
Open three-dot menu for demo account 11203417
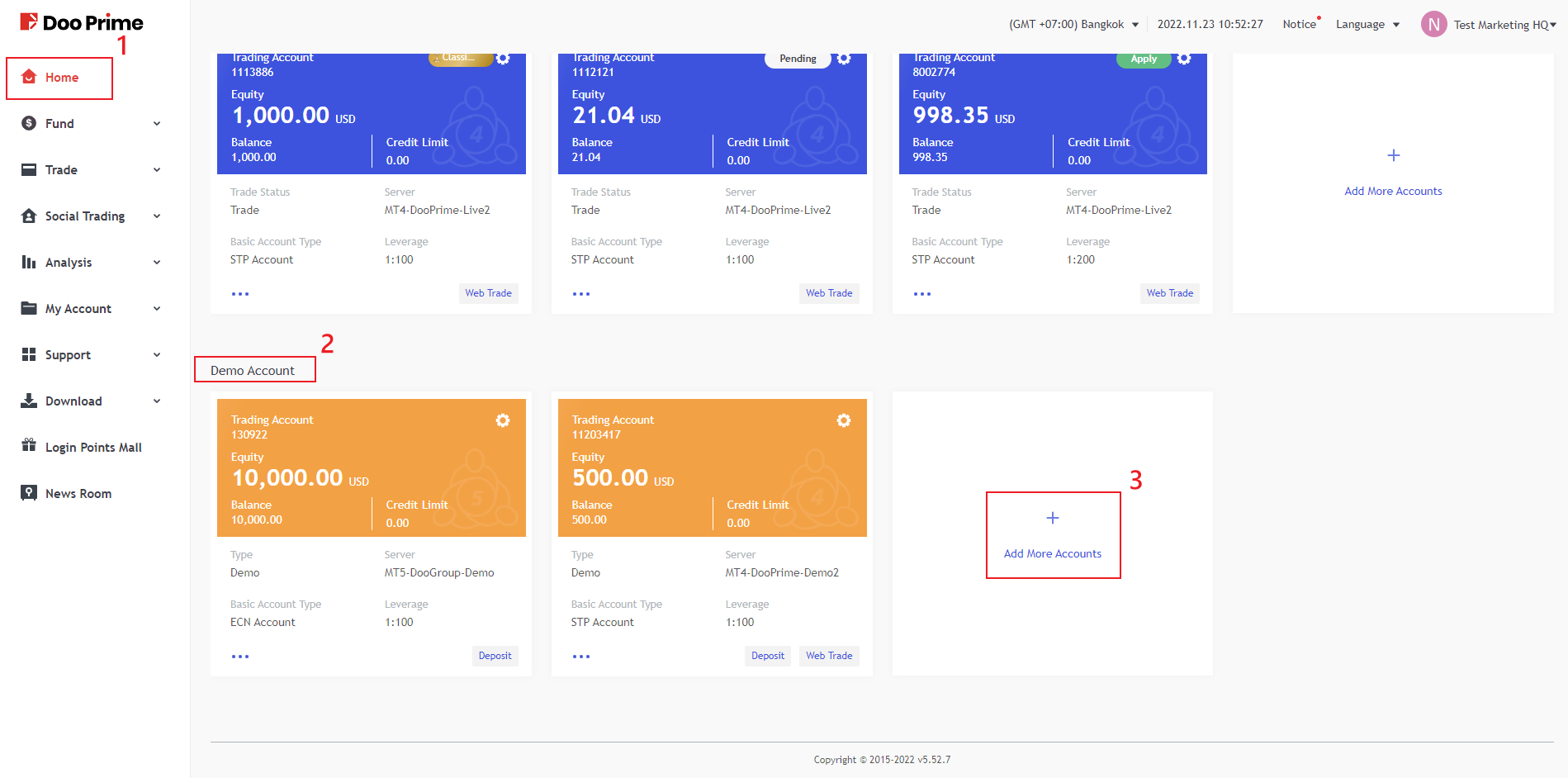point(581,657)
